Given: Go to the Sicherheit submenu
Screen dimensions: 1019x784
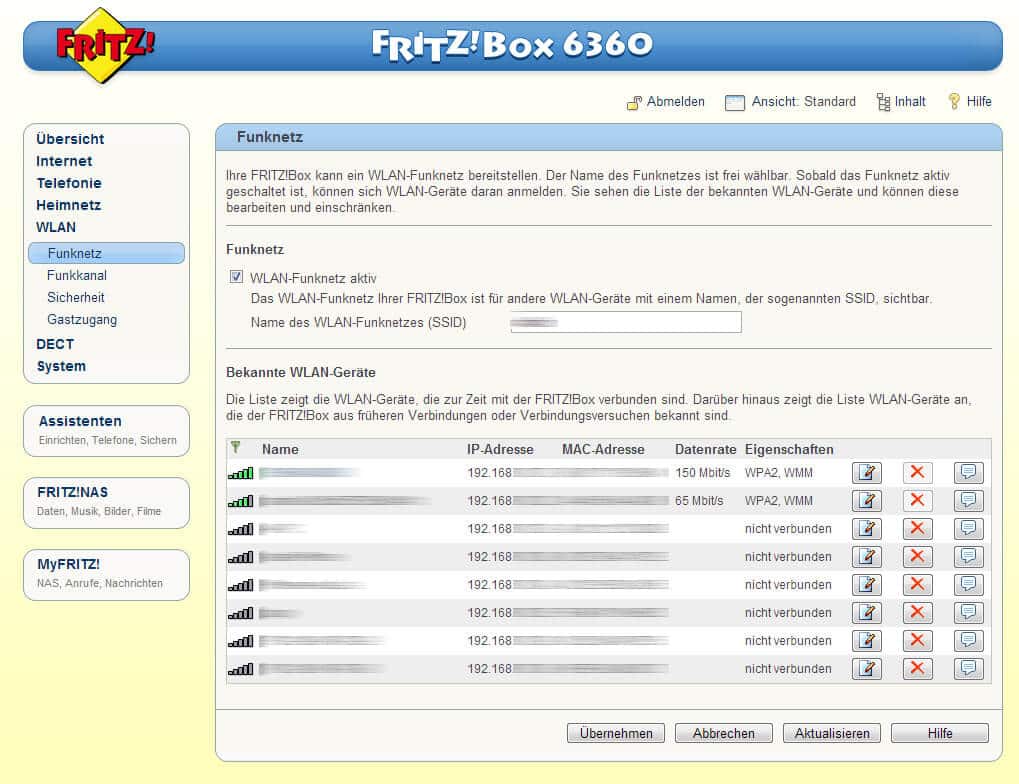Looking at the screenshot, I should (75, 298).
